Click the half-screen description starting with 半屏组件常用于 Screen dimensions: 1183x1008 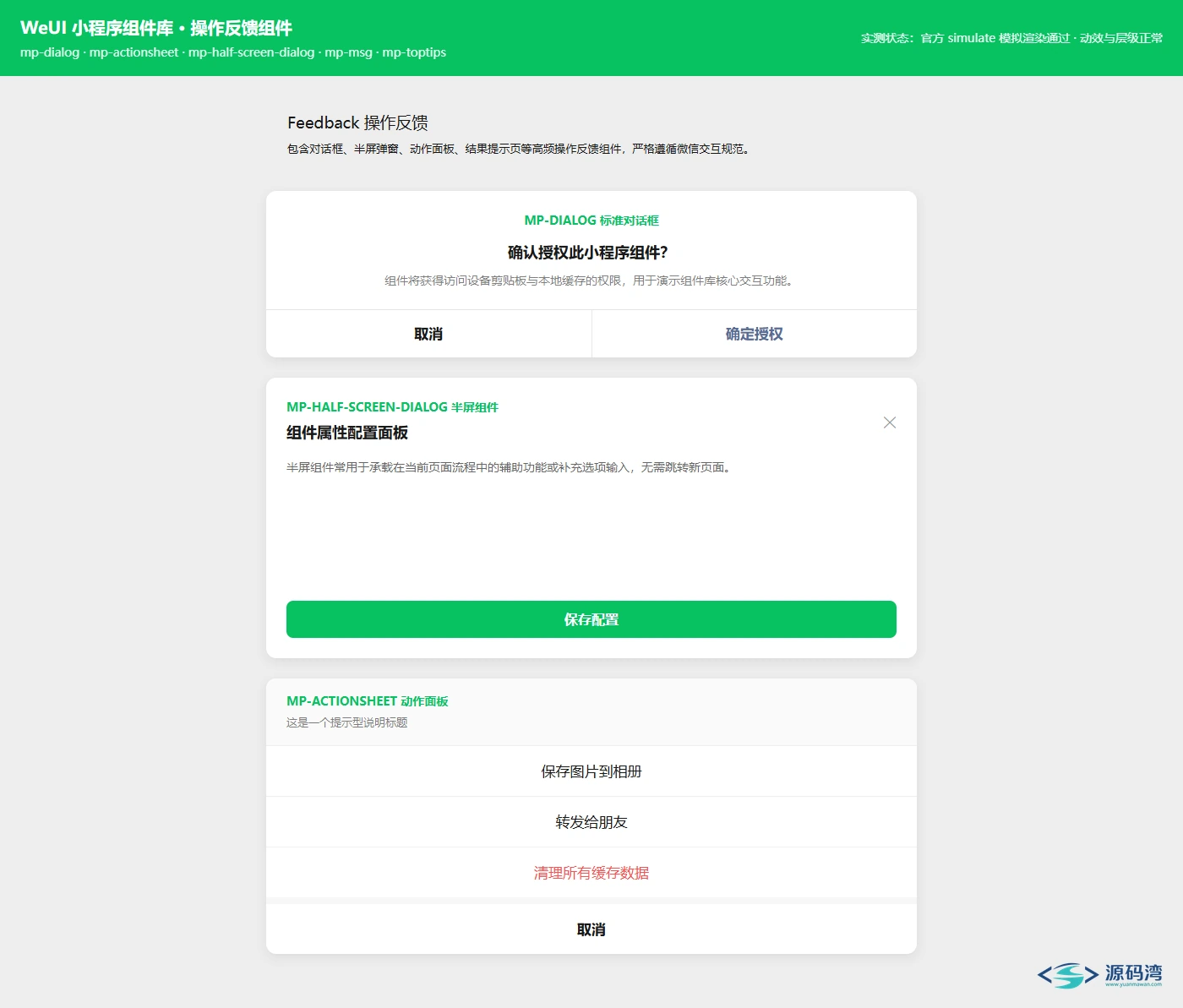coord(510,467)
